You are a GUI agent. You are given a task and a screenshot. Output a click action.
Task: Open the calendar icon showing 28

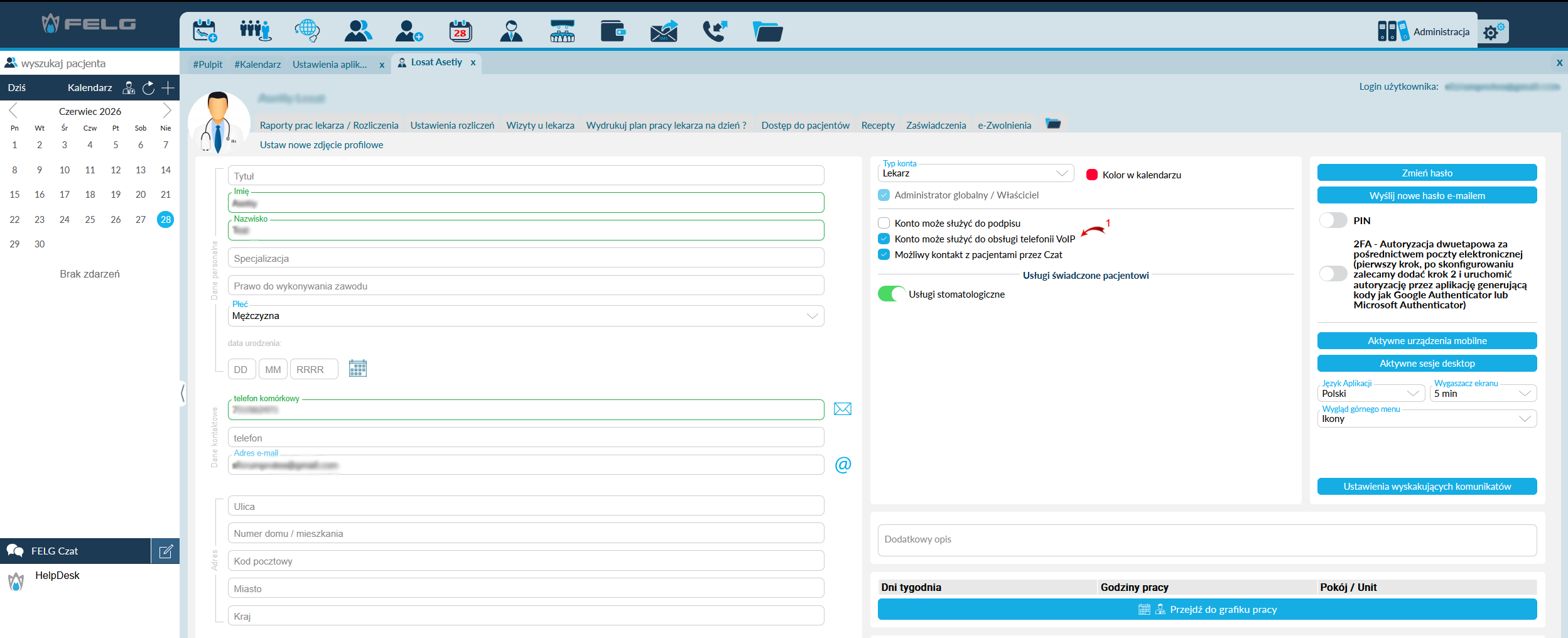point(460,31)
